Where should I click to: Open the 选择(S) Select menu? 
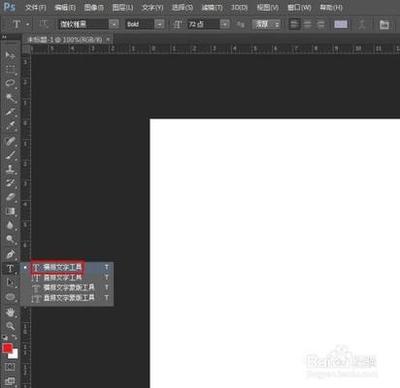pos(182,7)
